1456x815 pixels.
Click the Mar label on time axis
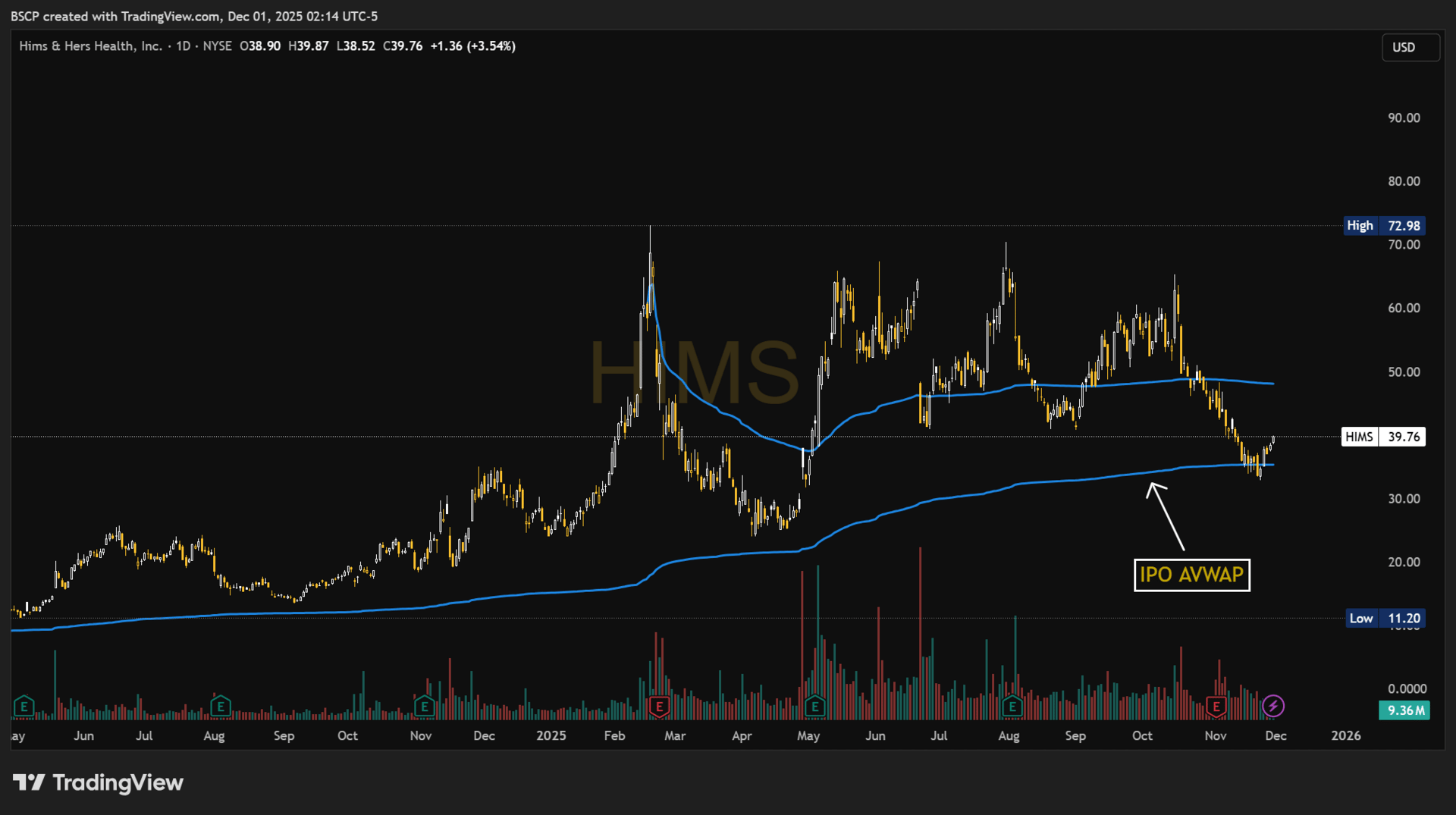tap(675, 736)
